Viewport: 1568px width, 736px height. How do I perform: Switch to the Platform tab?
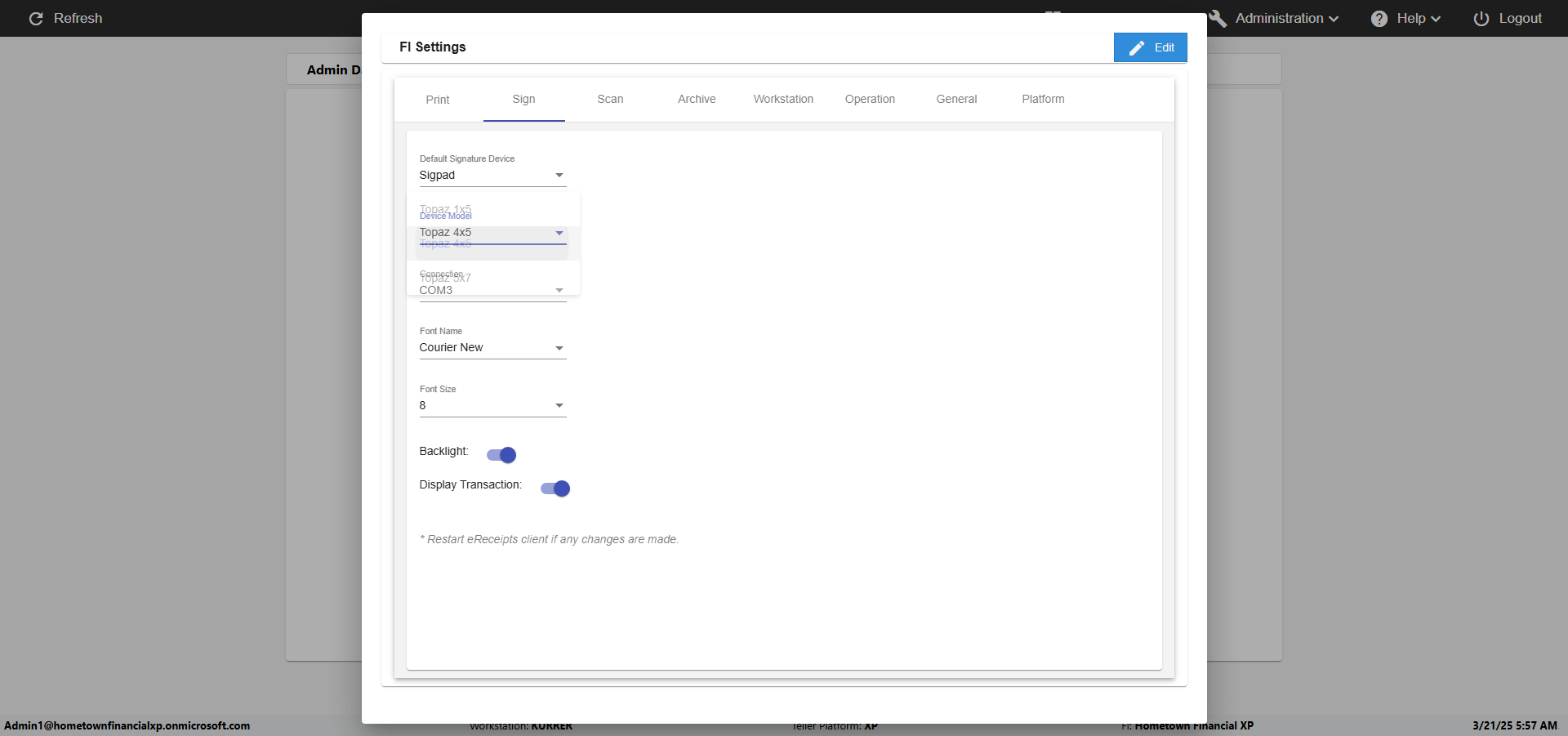click(x=1043, y=100)
